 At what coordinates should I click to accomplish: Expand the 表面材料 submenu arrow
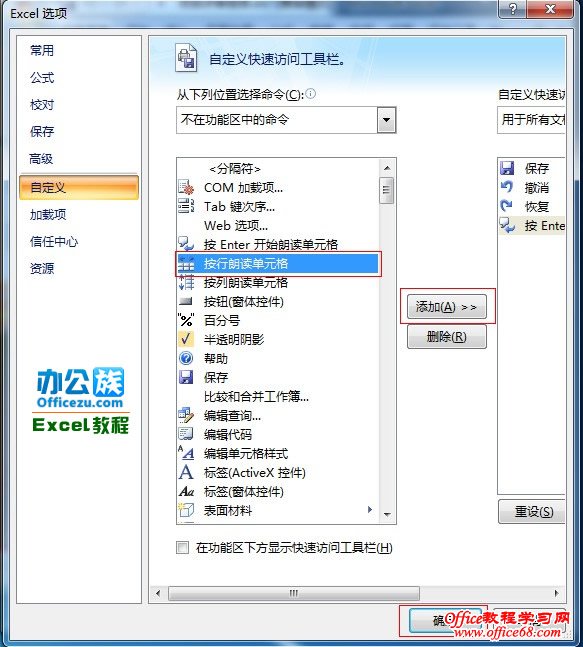pyautogui.click(x=370, y=510)
